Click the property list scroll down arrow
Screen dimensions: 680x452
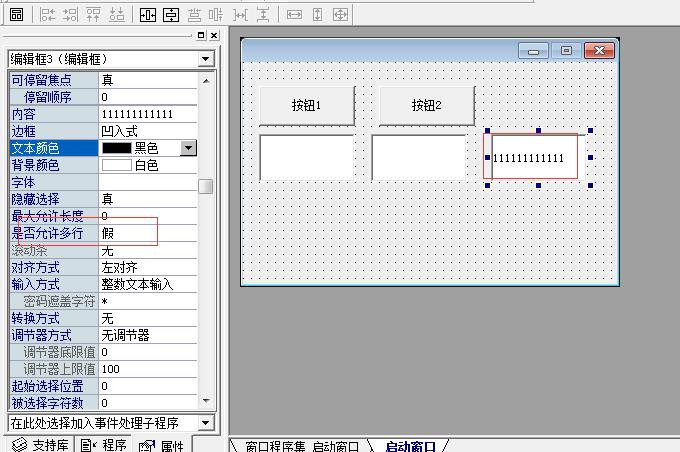206,400
